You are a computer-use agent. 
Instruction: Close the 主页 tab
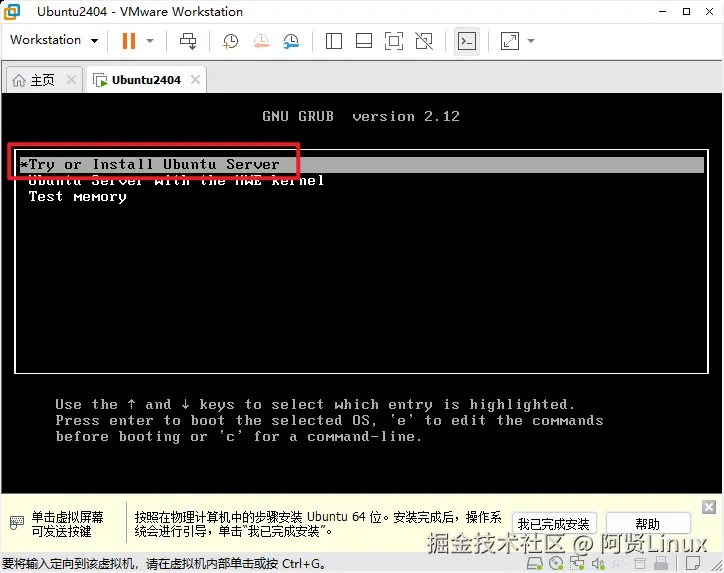tap(71, 79)
